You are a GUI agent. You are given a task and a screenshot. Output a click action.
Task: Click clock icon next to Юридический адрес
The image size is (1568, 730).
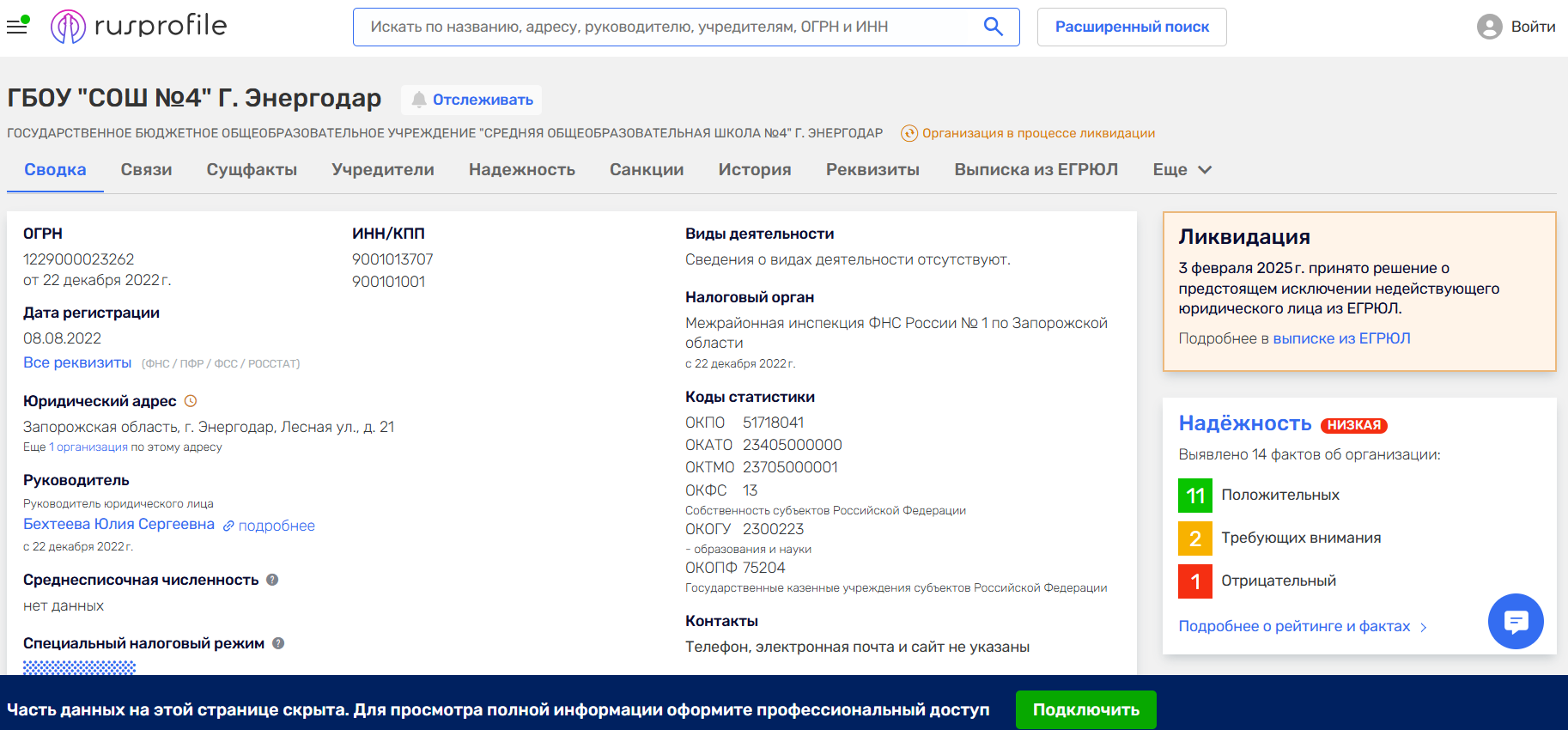click(x=191, y=401)
